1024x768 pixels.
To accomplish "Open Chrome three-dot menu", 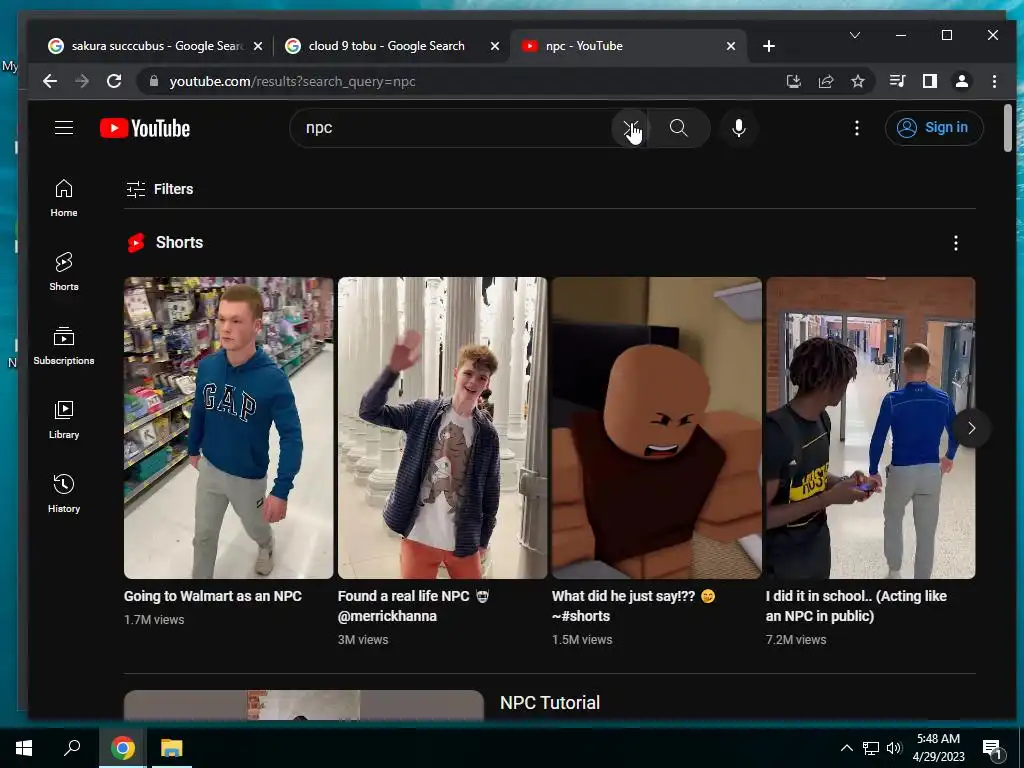I will [x=994, y=82].
